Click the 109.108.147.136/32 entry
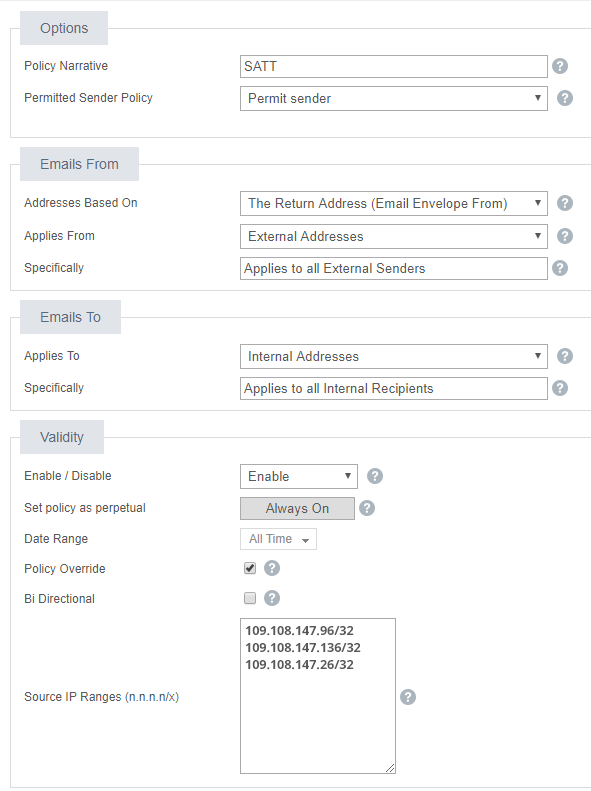Viewport: 591px width, 791px height. tap(303, 647)
